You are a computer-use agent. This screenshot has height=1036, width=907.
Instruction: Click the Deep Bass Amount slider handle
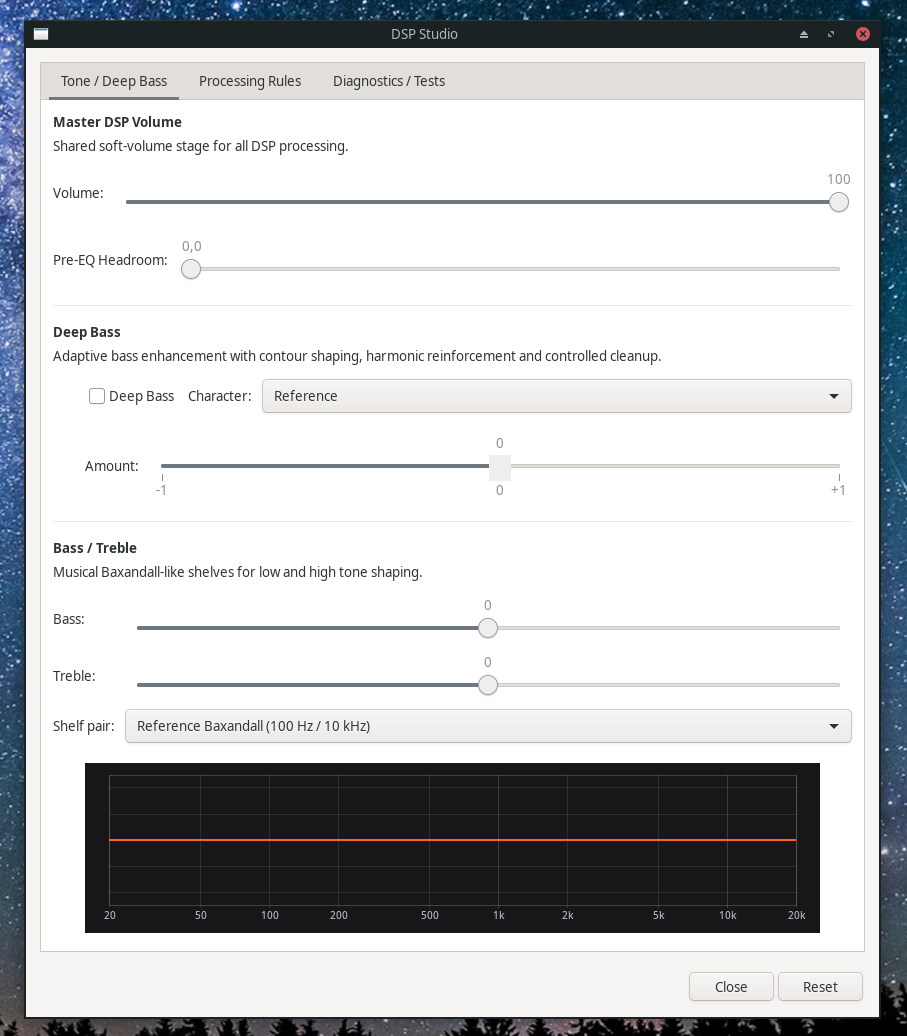pos(500,468)
